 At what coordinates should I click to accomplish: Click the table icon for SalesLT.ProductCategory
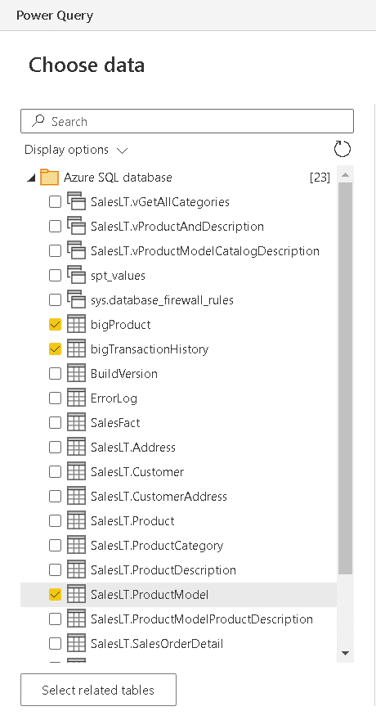[76, 546]
